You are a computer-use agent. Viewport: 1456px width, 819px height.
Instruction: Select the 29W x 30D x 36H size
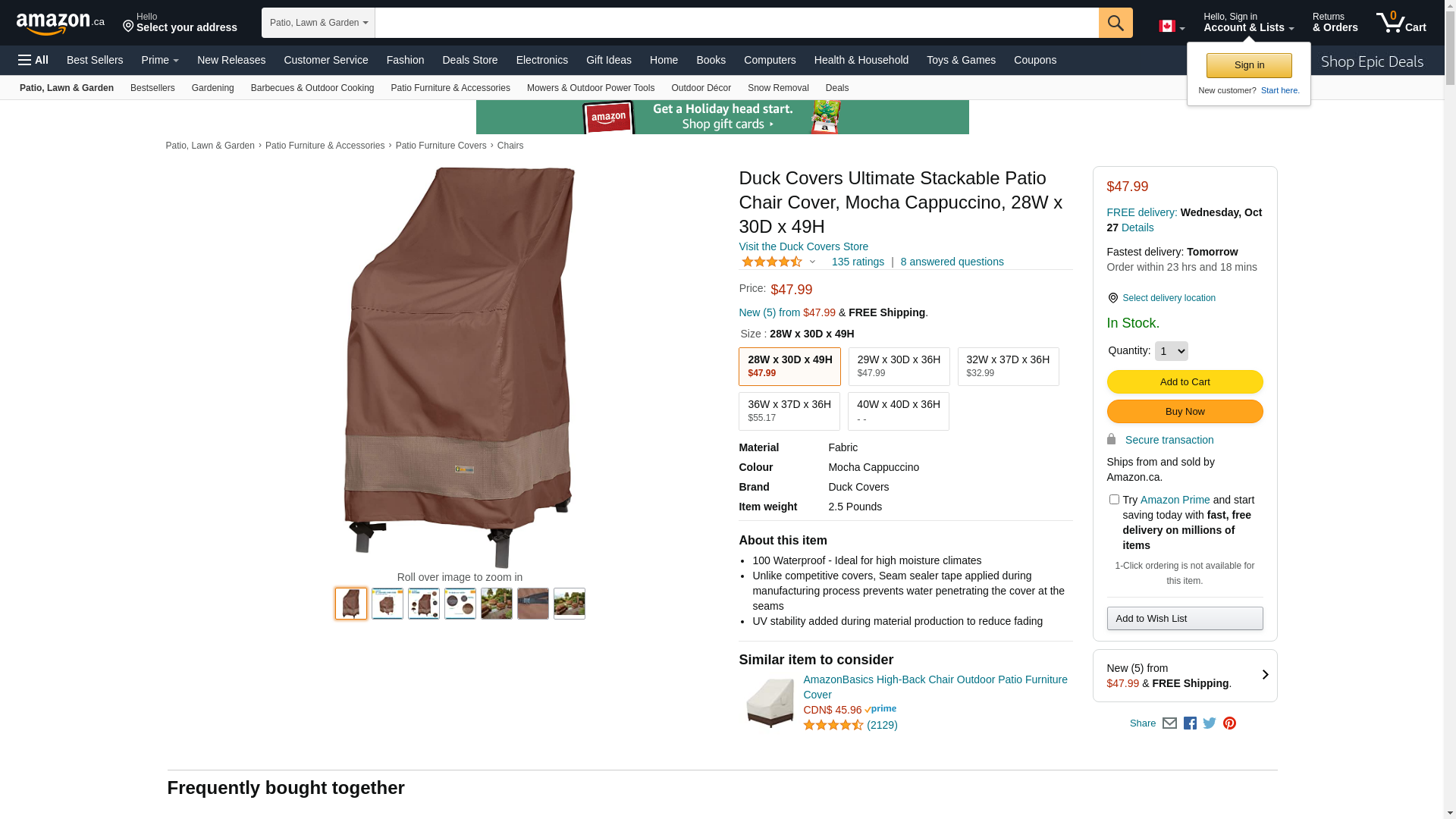[x=899, y=366]
